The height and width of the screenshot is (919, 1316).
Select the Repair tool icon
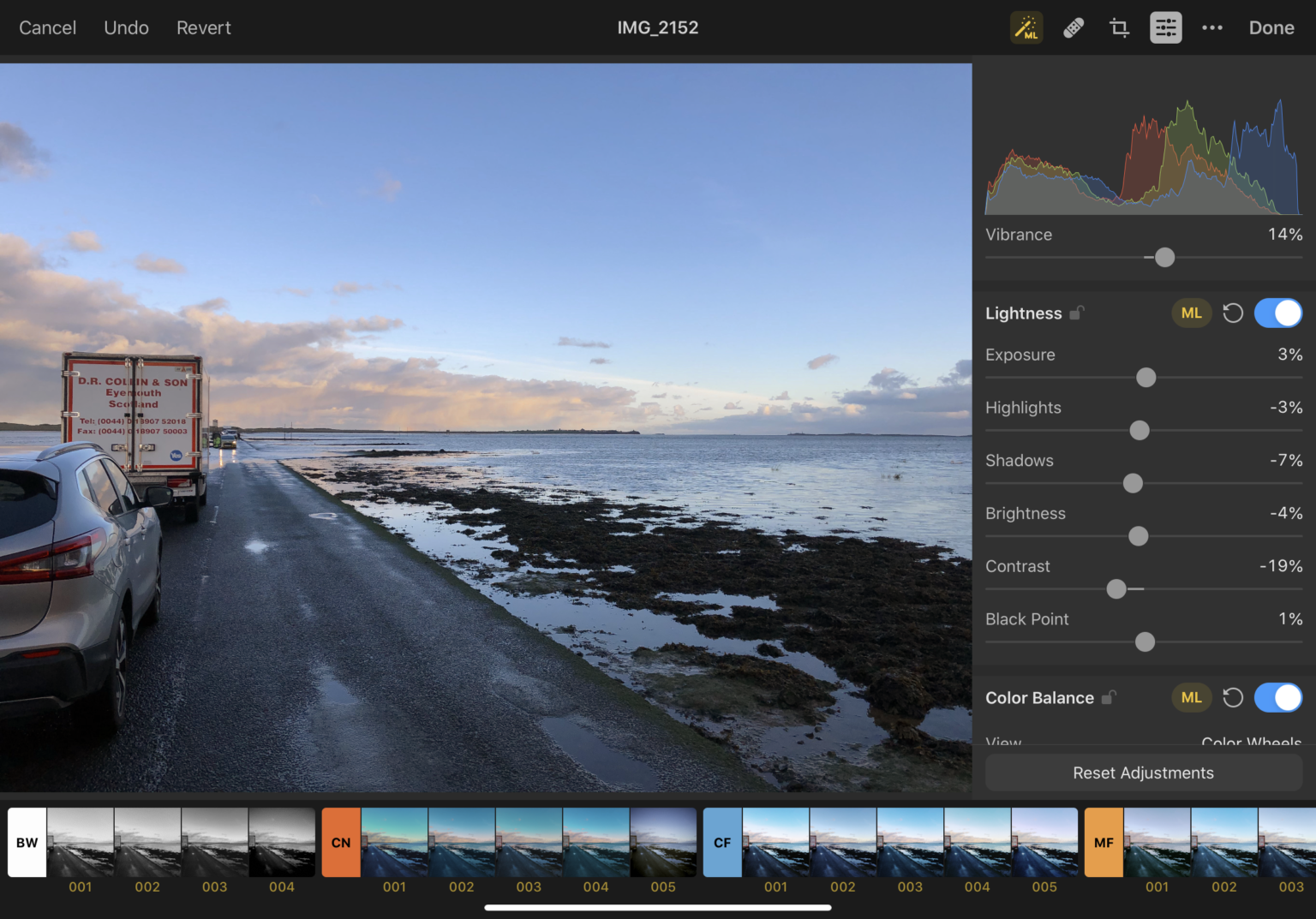[x=1073, y=27]
